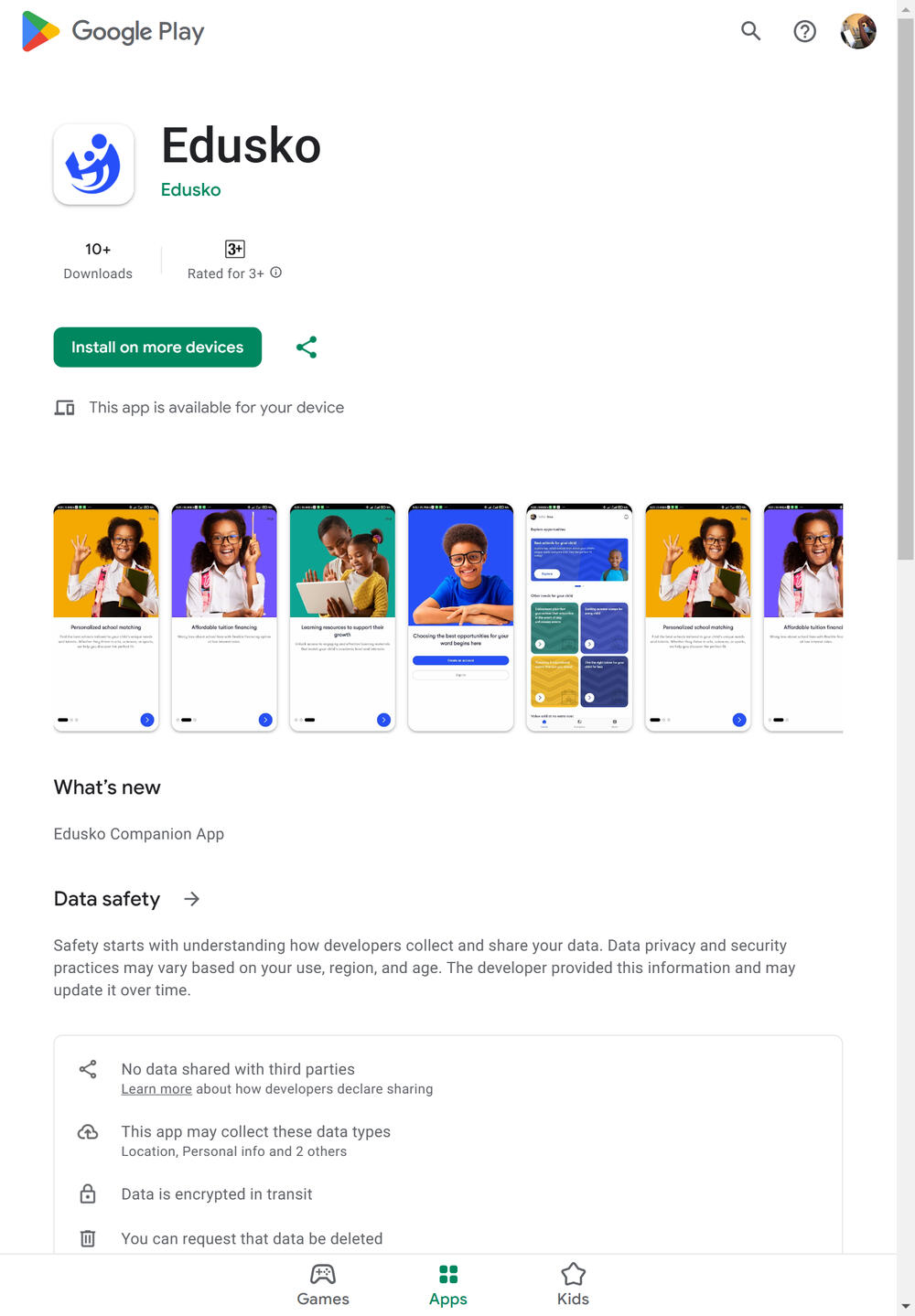Click the 'What's new' heading

point(107,787)
